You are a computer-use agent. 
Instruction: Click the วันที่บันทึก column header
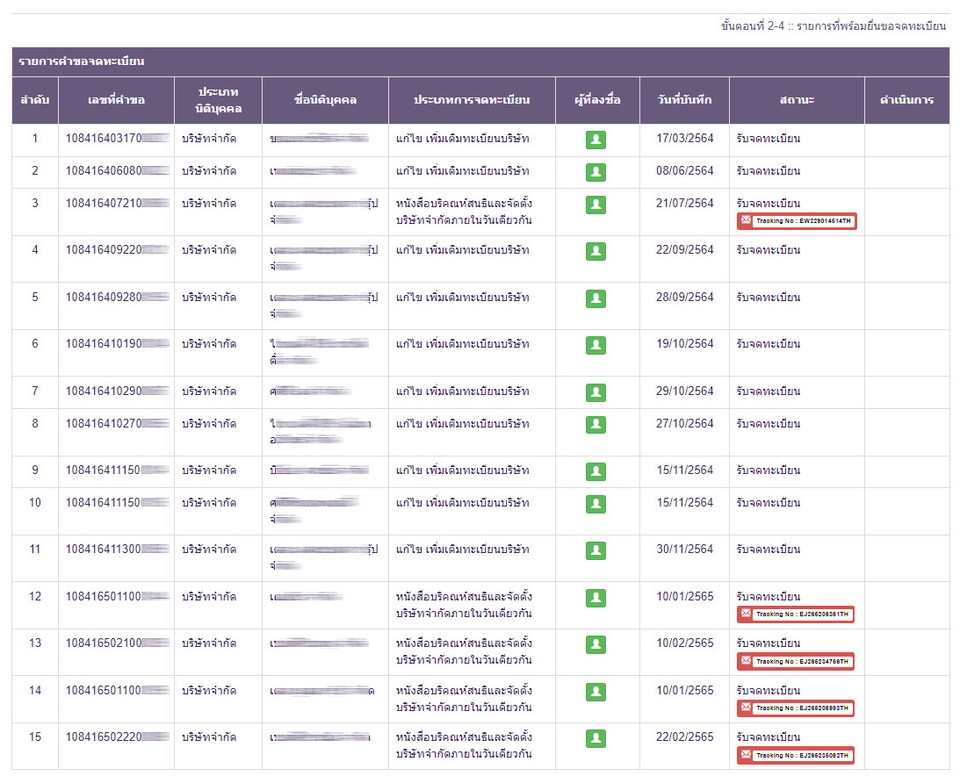tap(684, 100)
